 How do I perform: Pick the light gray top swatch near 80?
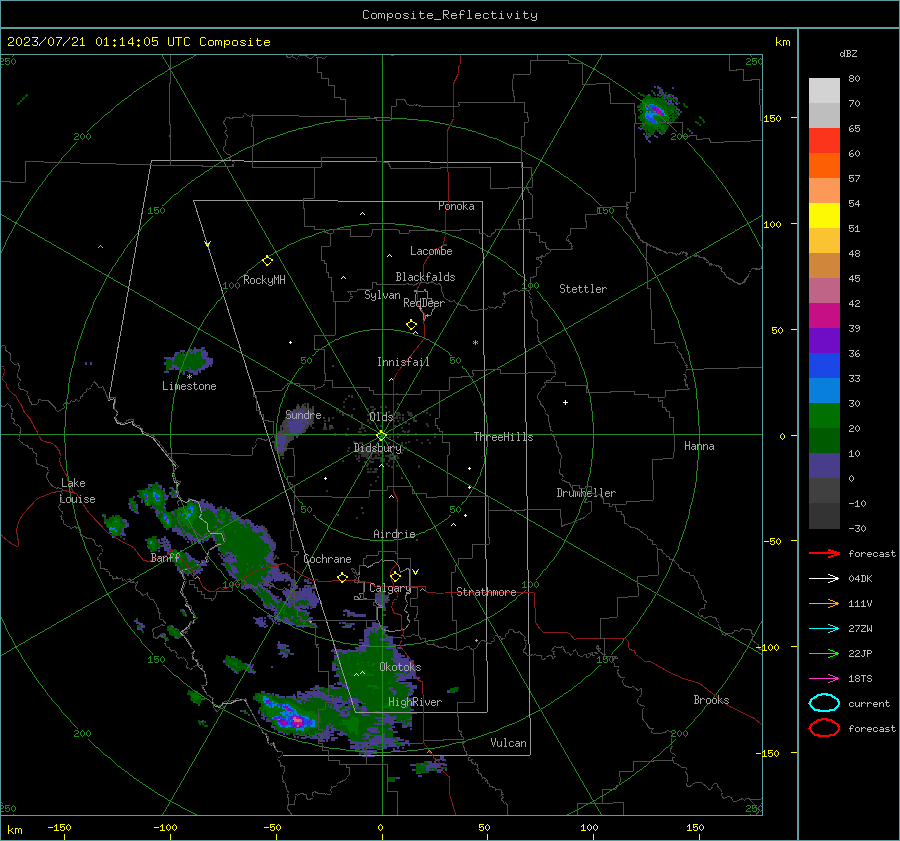point(824,91)
